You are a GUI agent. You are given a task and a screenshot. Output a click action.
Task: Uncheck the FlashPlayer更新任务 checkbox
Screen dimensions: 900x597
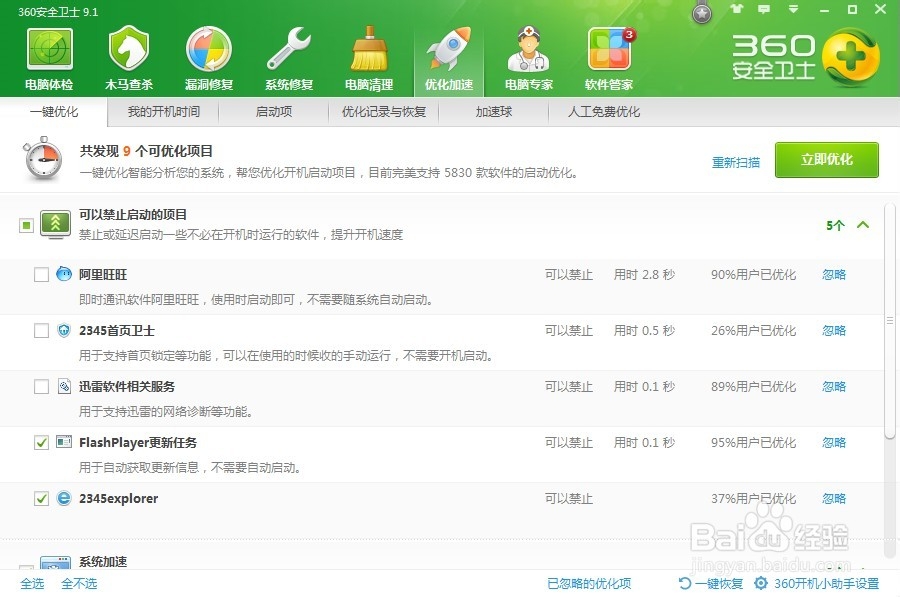click(x=41, y=443)
